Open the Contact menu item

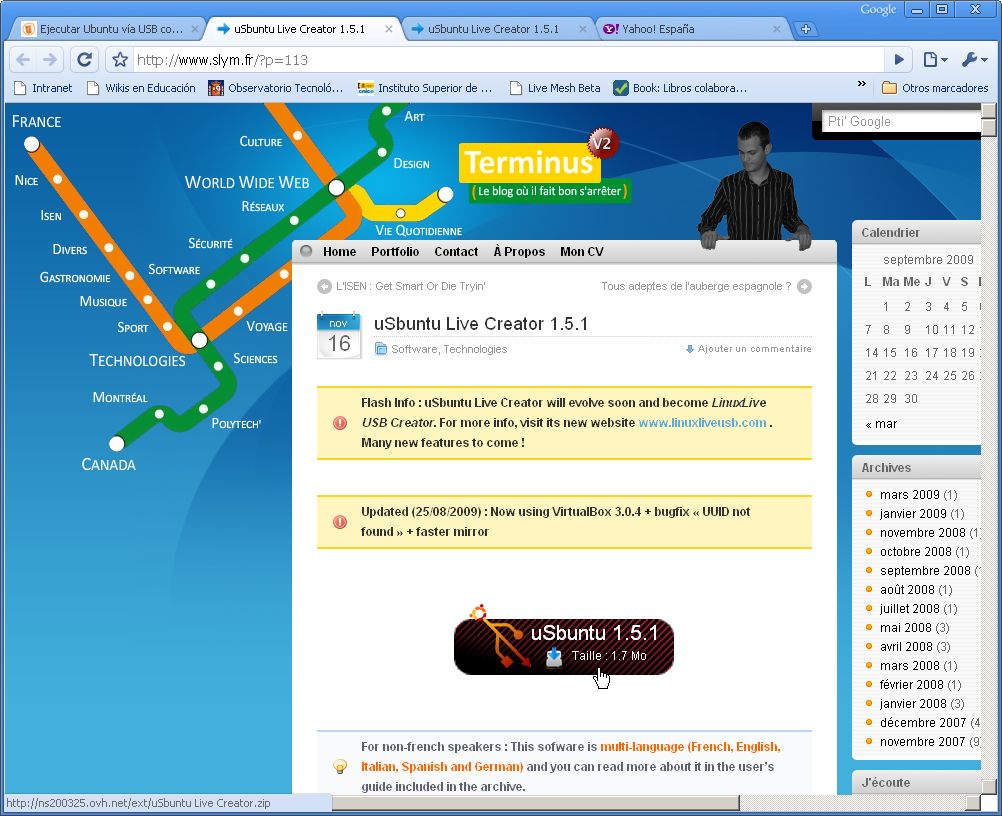456,252
